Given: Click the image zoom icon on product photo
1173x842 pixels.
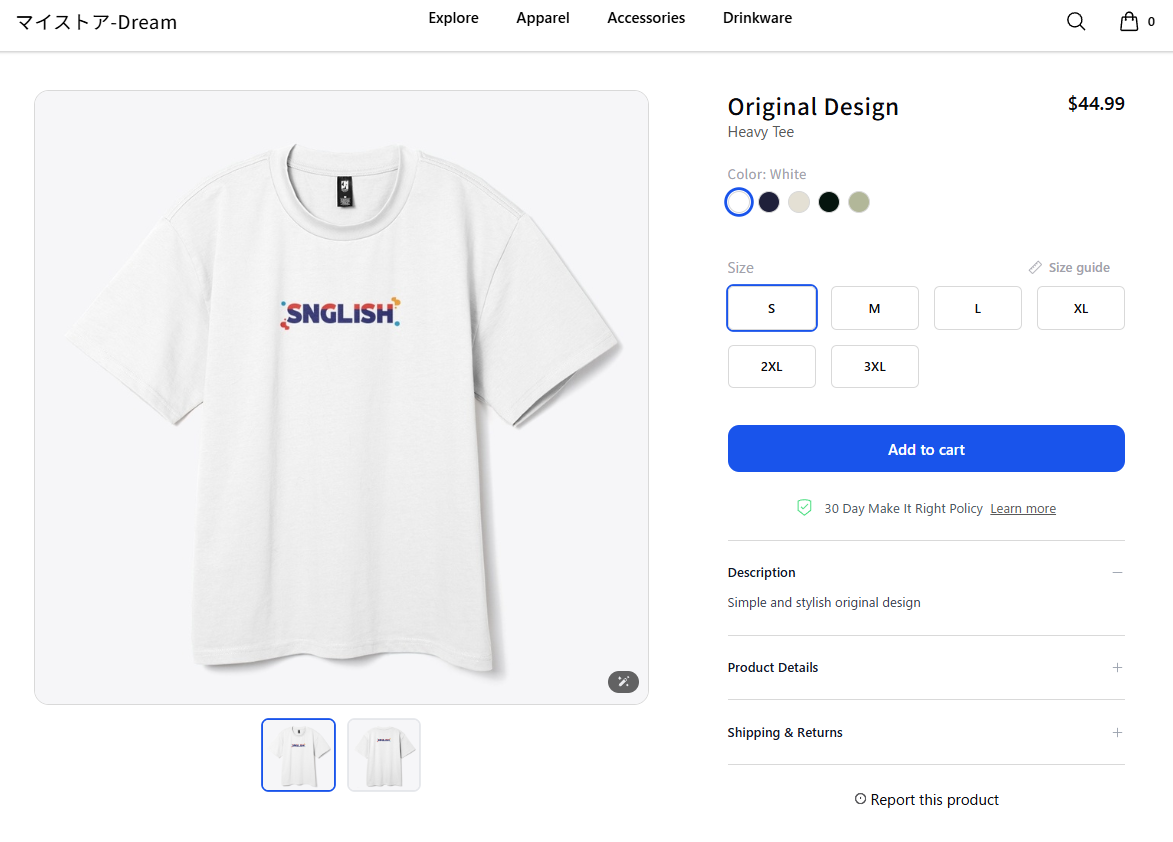Looking at the screenshot, I should point(623,681).
